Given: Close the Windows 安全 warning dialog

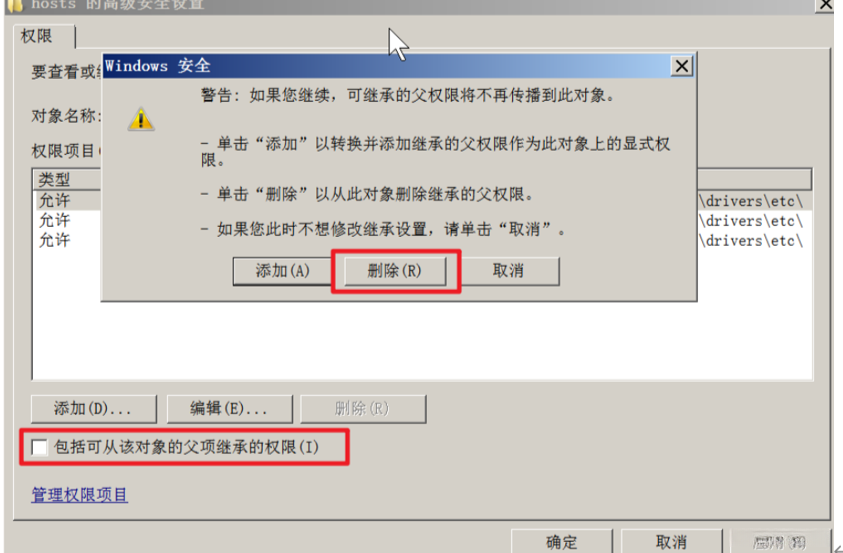Looking at the screenshot, I should click(682, 67).
